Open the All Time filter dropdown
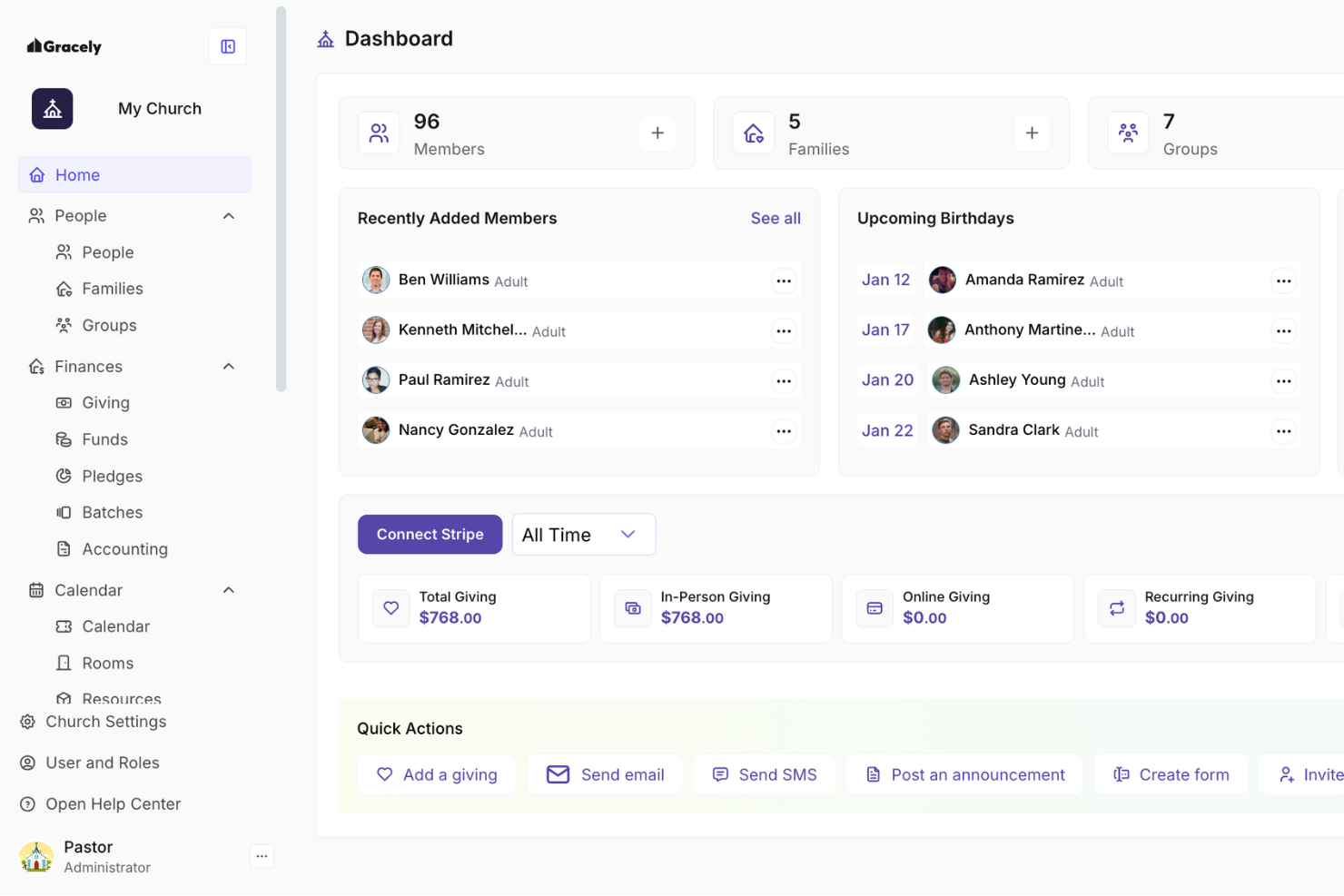Viewport: 1344px width, 896px height. click(x=584, y=534)
